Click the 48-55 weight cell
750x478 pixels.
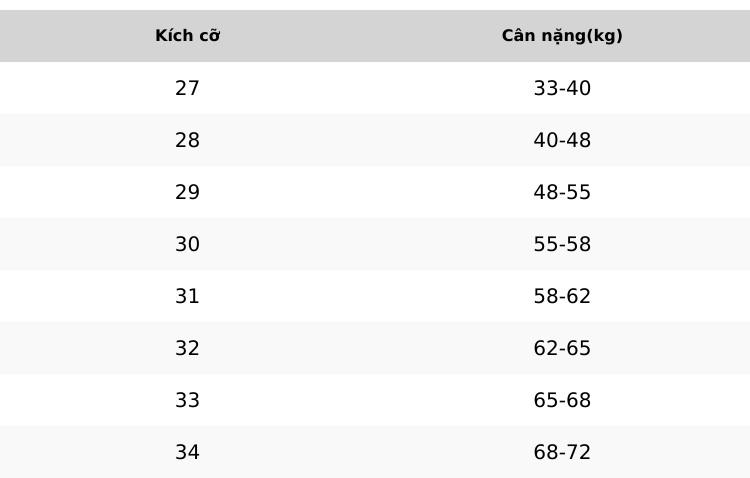[x=562, y=192]
